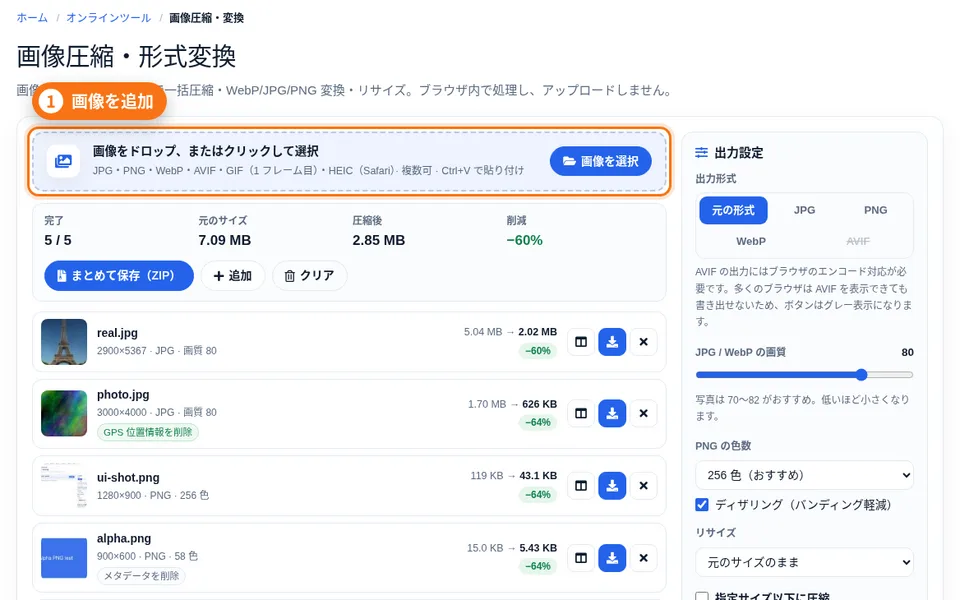Select WebP output format
The image size is (960, 600).
[751, 241]
